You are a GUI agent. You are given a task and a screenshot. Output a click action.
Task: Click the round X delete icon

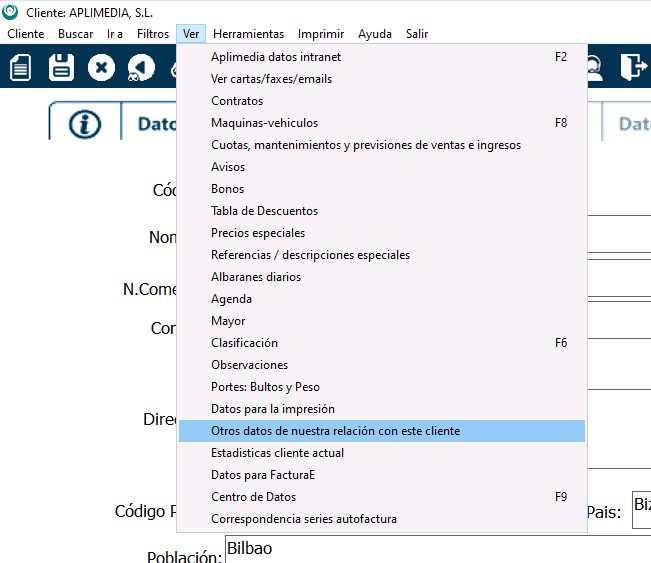pyautogui.click(x=101, y=67)
